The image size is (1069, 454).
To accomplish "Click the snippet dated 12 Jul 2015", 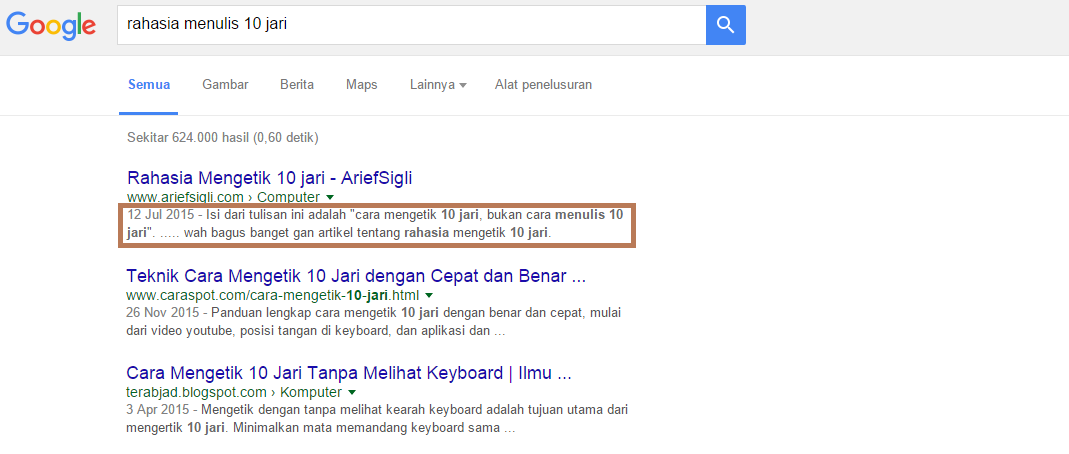I will click(375, 224).
